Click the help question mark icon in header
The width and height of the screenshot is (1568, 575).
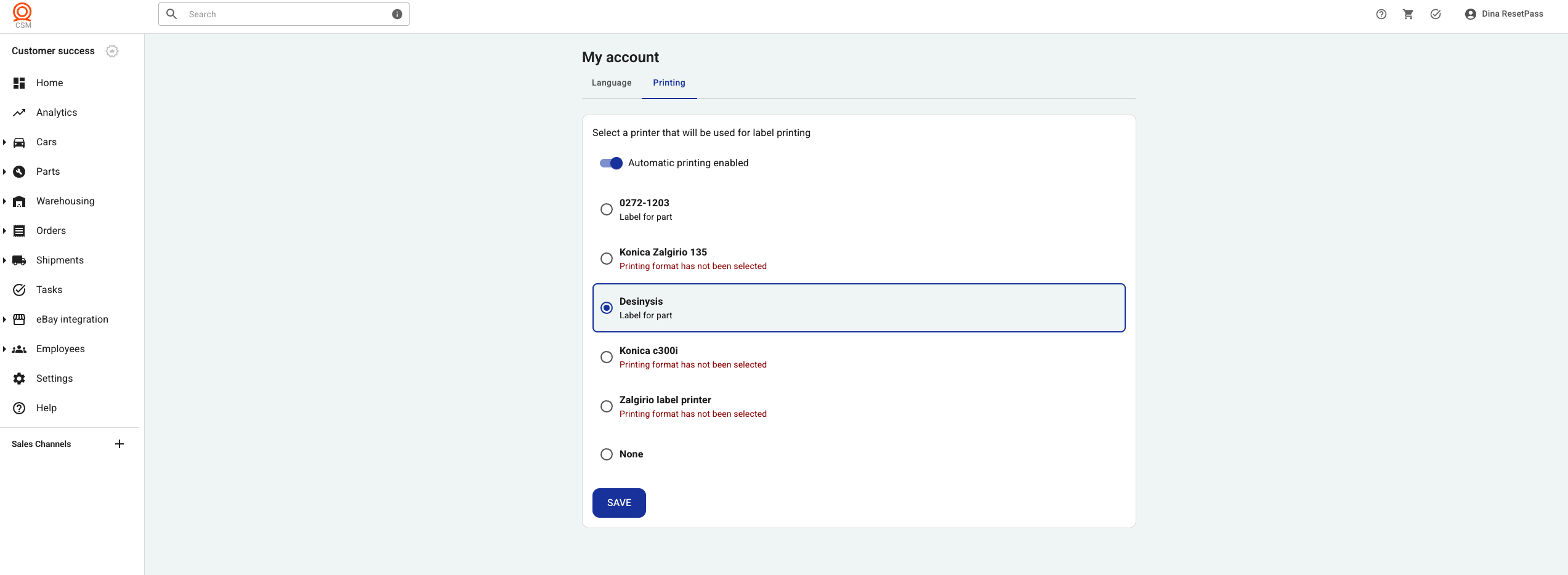[1381, 14]
